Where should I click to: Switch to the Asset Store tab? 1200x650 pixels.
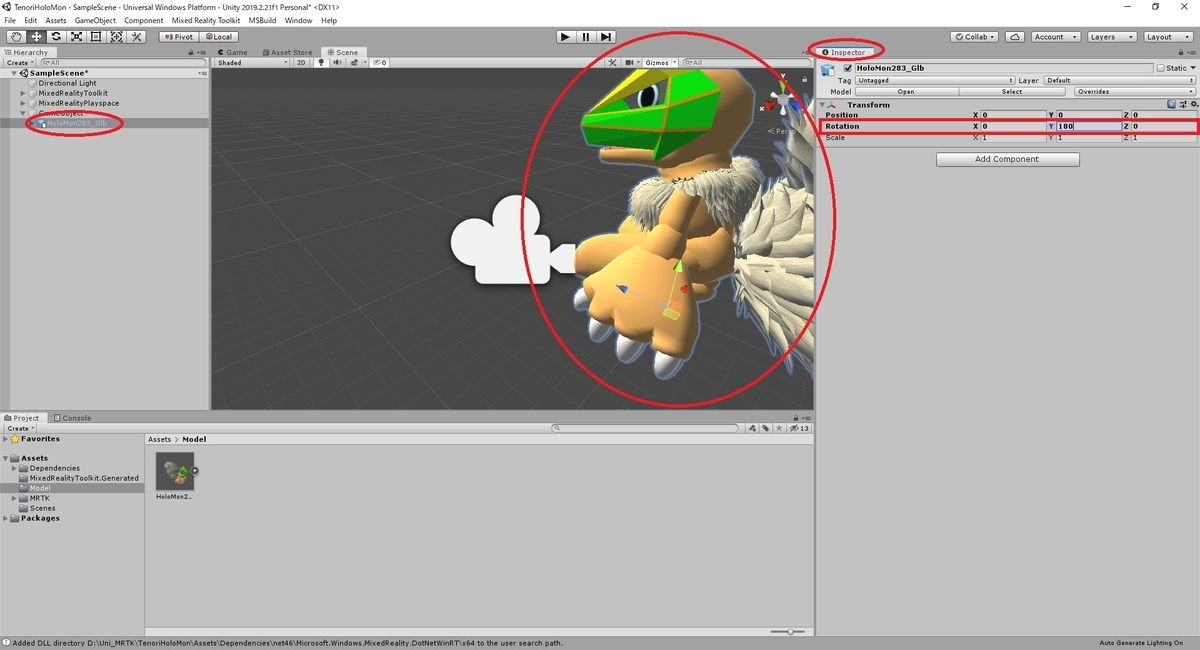pyautogui.click(x=288, y=52)
